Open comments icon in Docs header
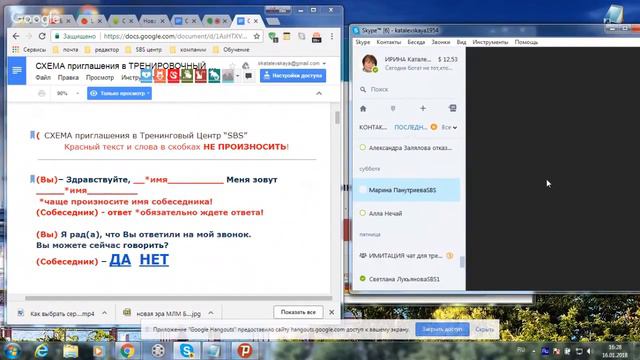 click(248, 76)
